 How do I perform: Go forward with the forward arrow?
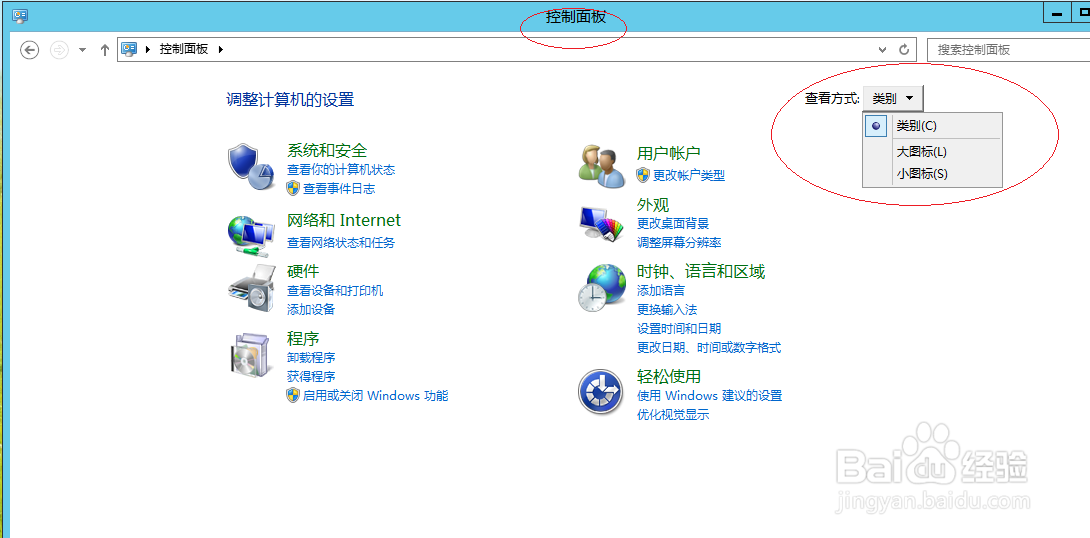60,50
